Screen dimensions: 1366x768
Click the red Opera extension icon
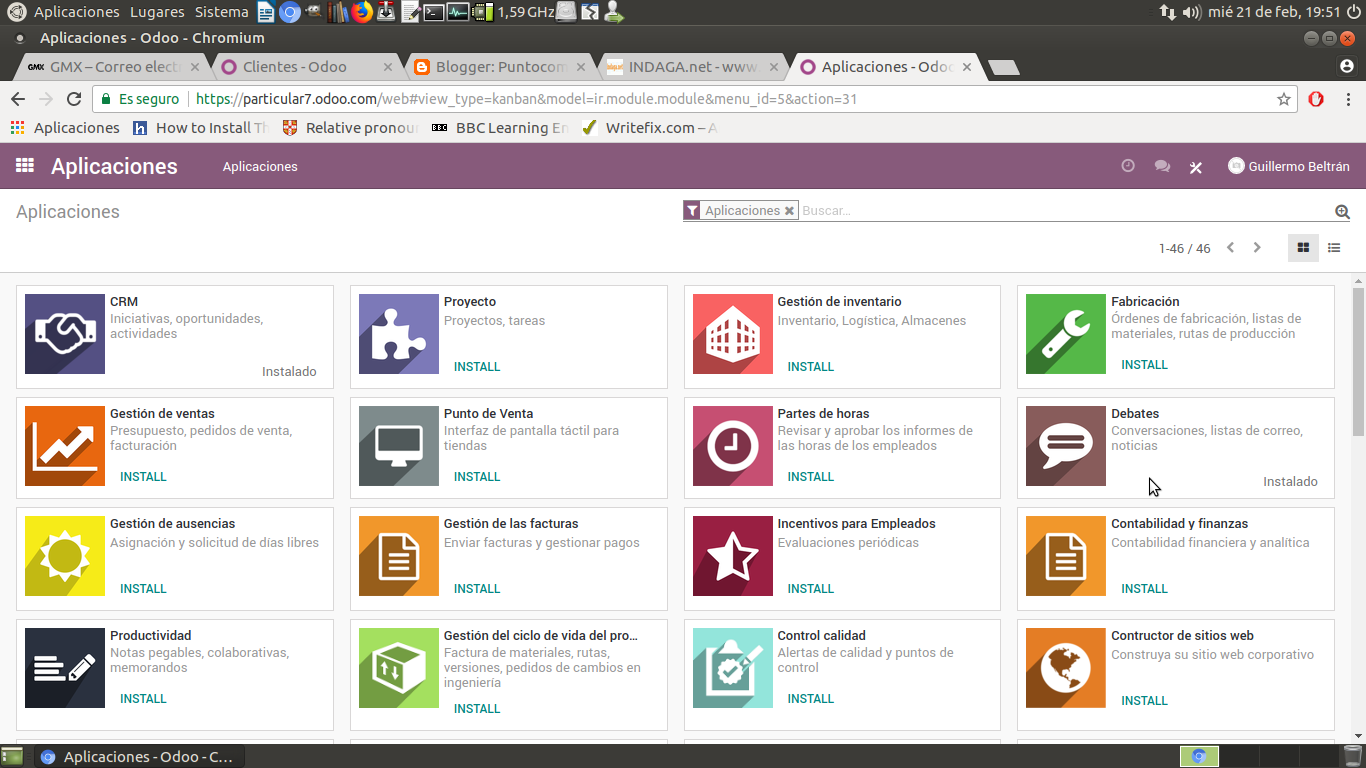pos(1316,99)
